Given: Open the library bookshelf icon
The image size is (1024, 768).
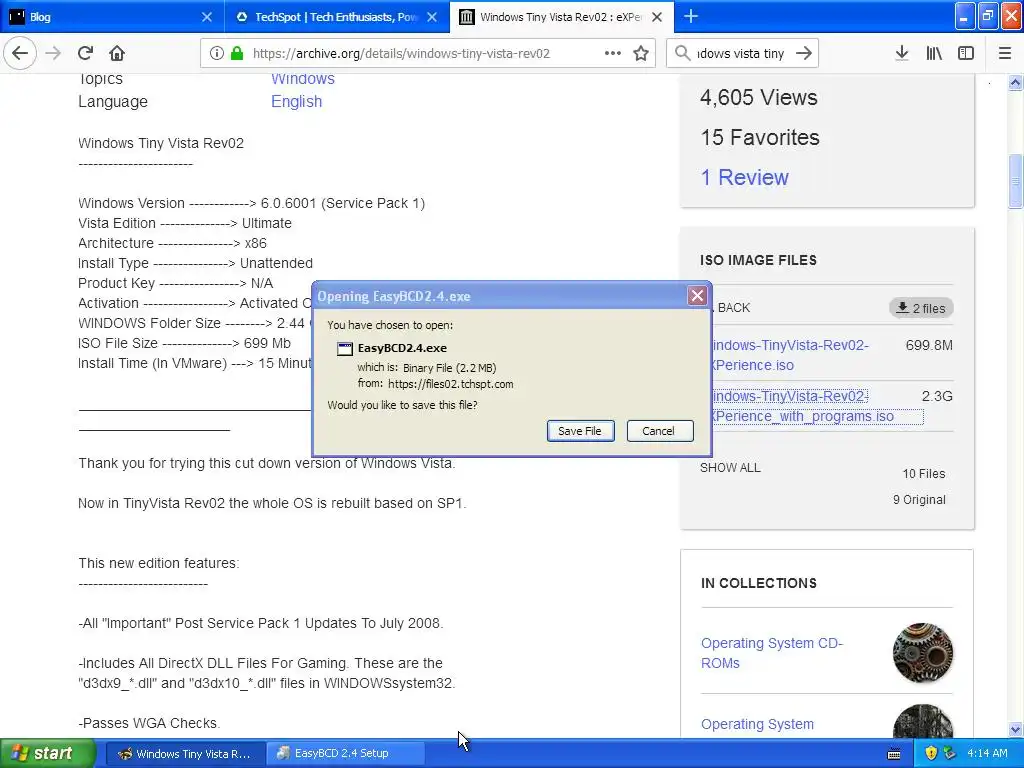Looking at the screenshot, I should [934, 53].
